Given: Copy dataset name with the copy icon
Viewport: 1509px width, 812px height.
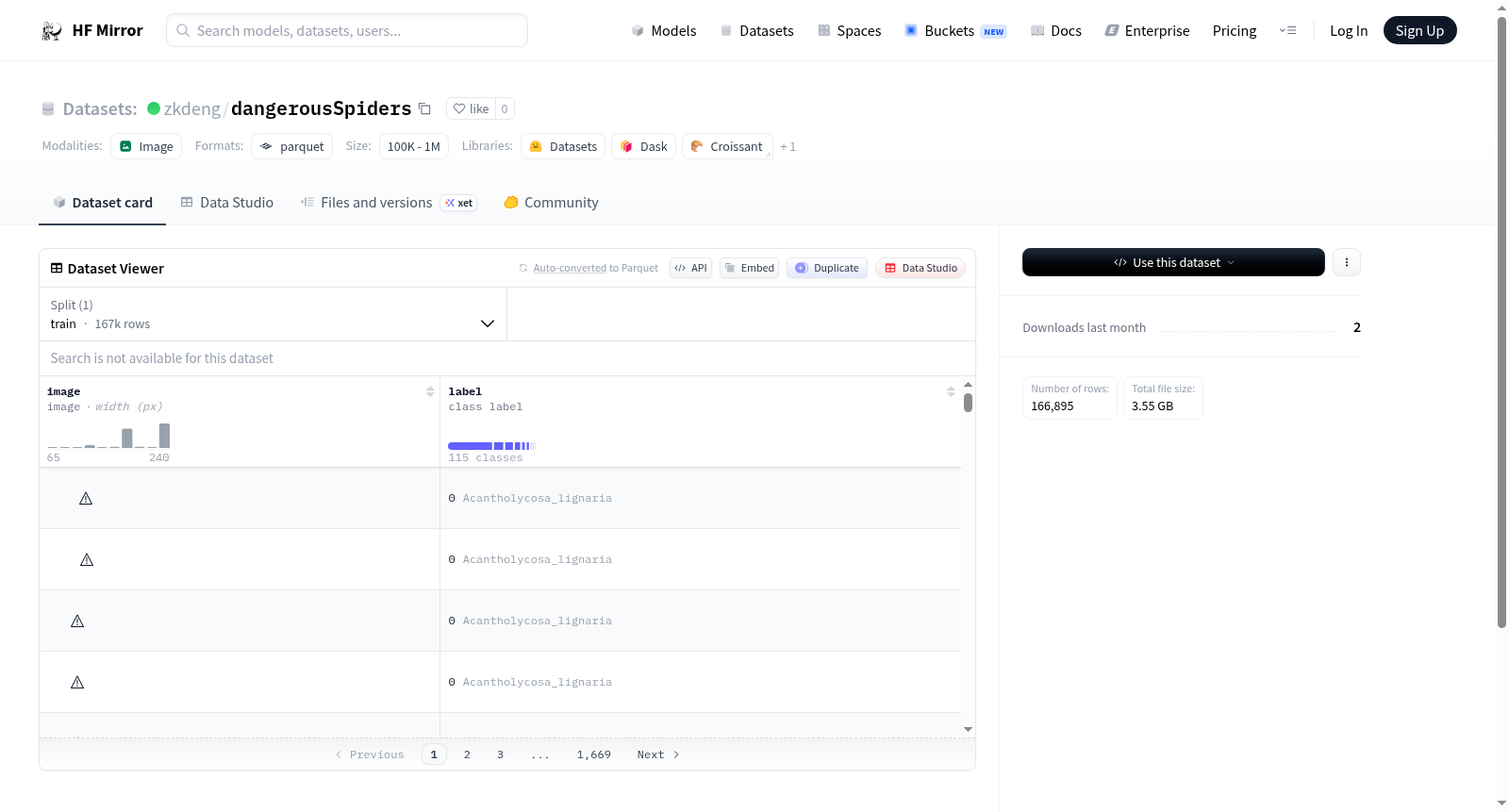Looking at the screenshot, I should pos(424,108).
